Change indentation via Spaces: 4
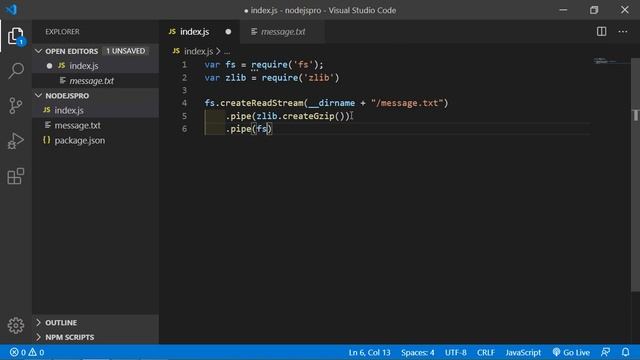The image size is (640, 360). [x=418, y=352]
